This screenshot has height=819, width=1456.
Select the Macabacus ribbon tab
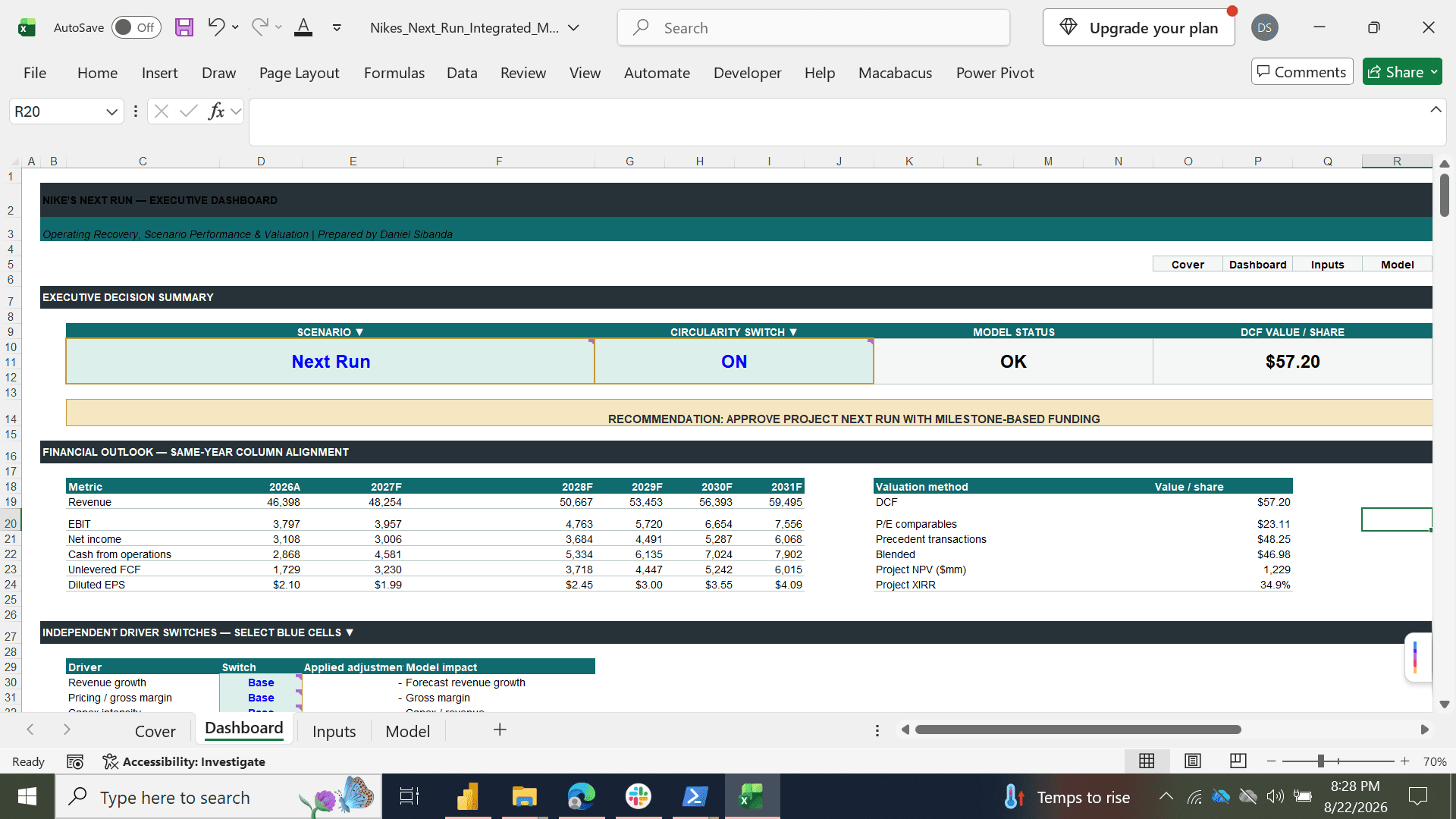(895, 73)
